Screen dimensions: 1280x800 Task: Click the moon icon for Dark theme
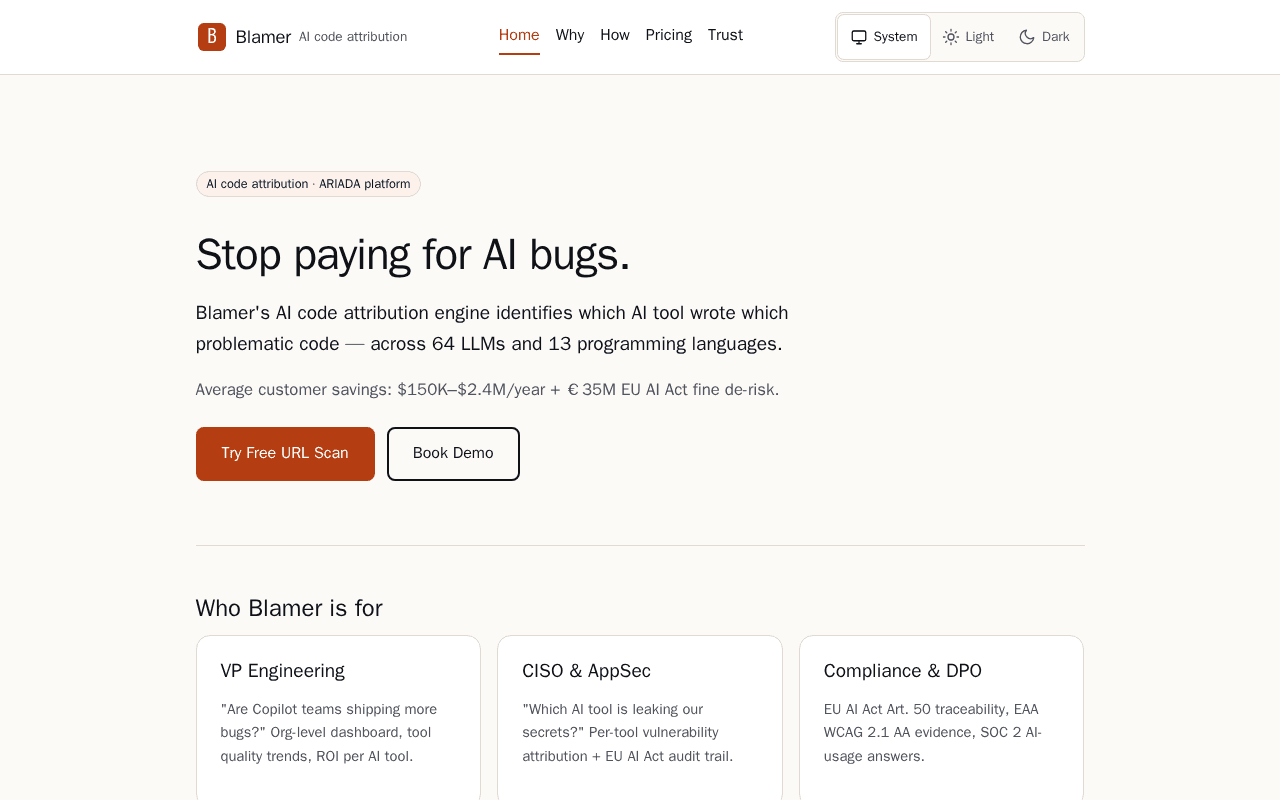click(x=1027, y=37)
